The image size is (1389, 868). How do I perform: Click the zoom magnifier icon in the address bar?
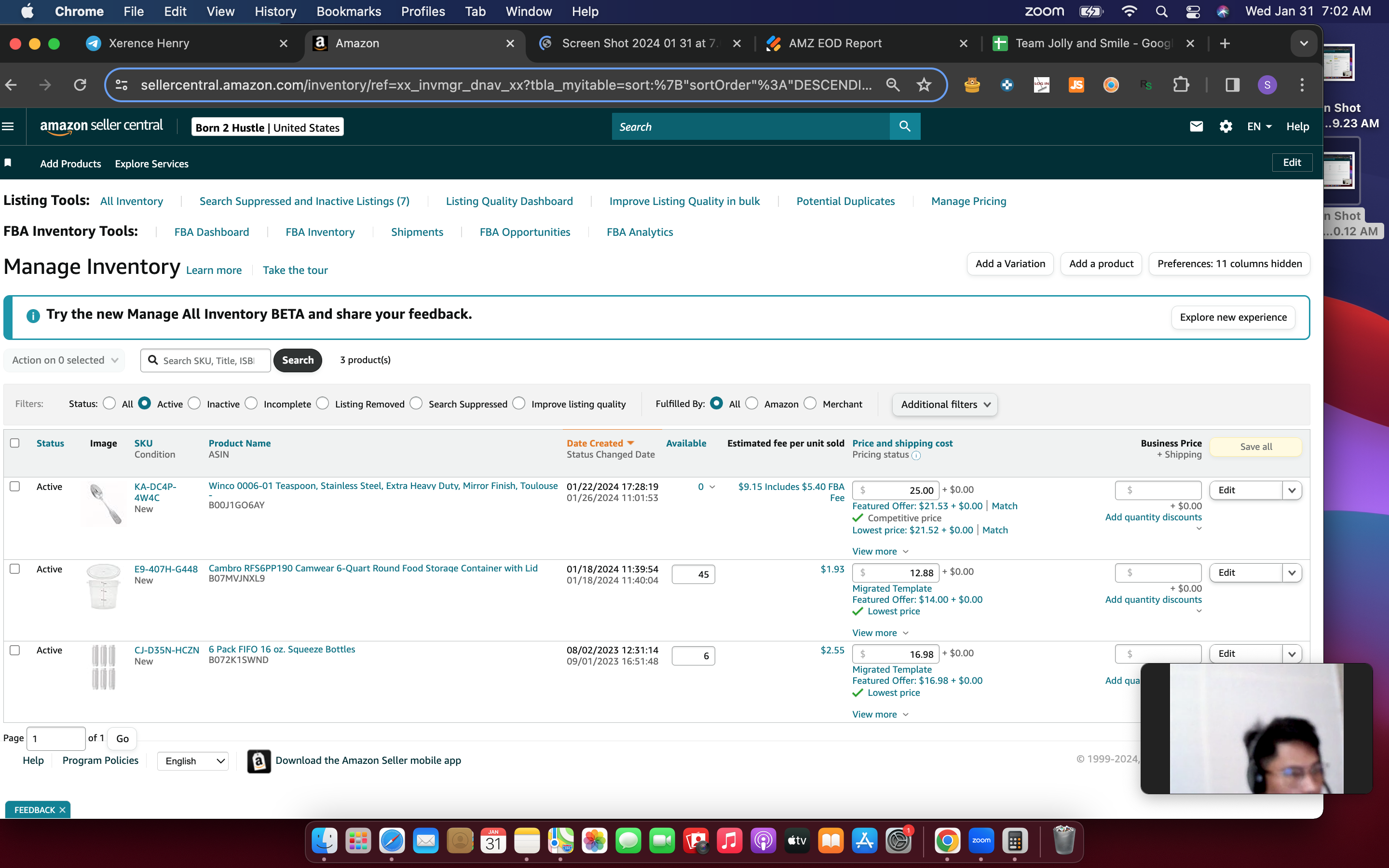click(x=893, y=85)
